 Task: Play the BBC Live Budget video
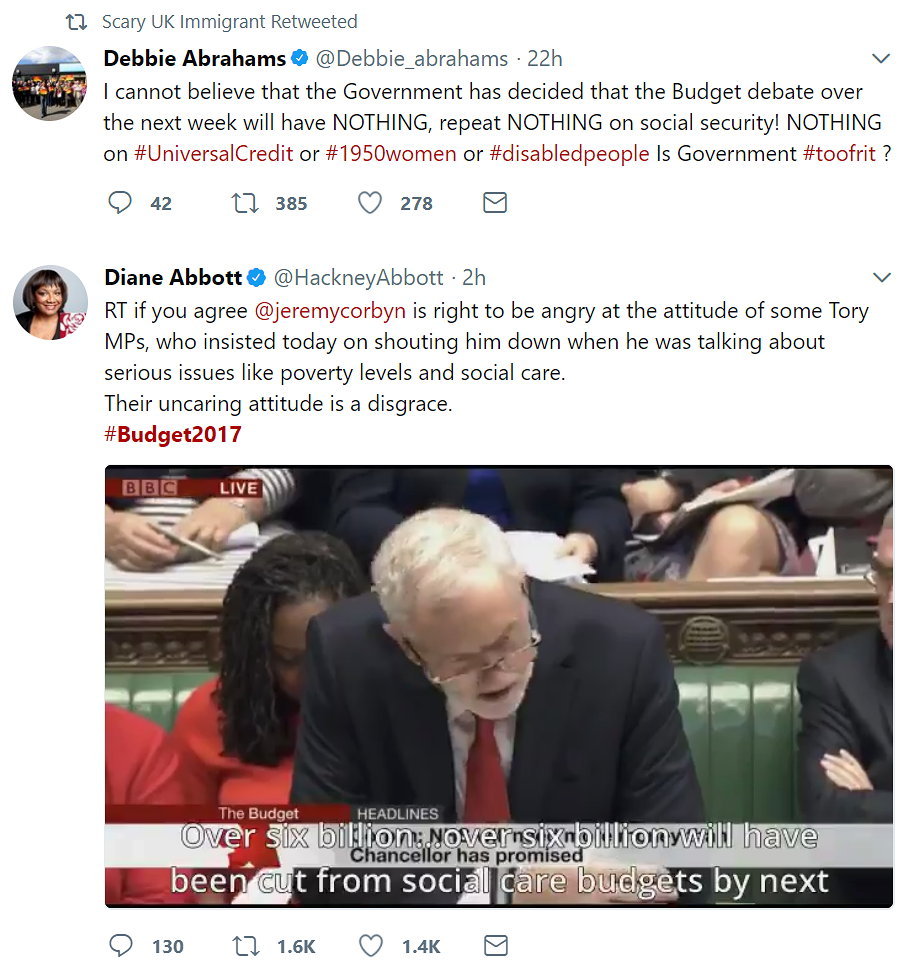click(499, 686)
